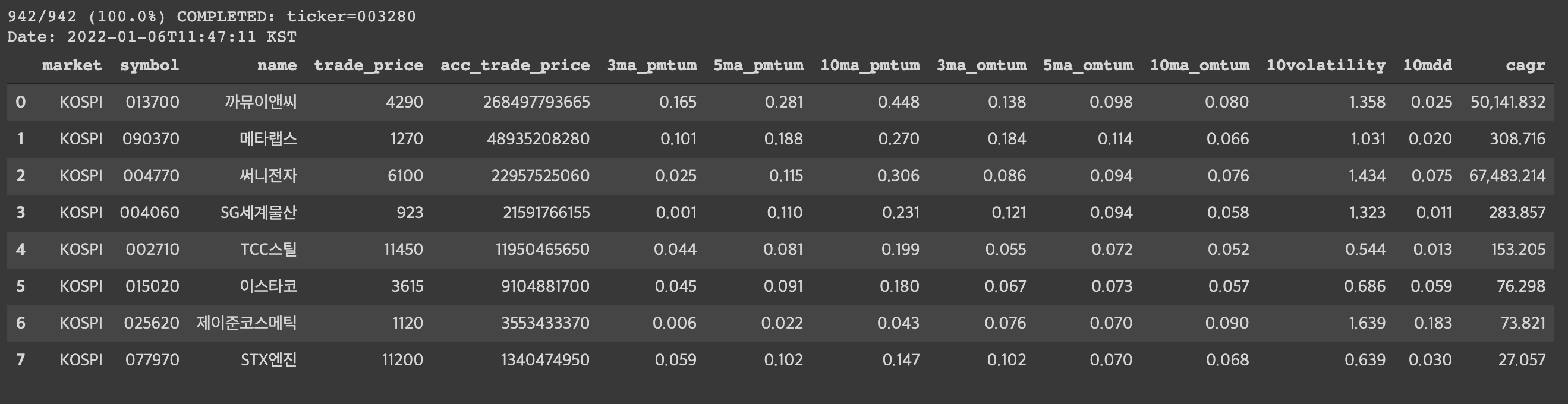Select the symbol cell 015020
The image size is (1568, 404).
[x=151, y=286]
